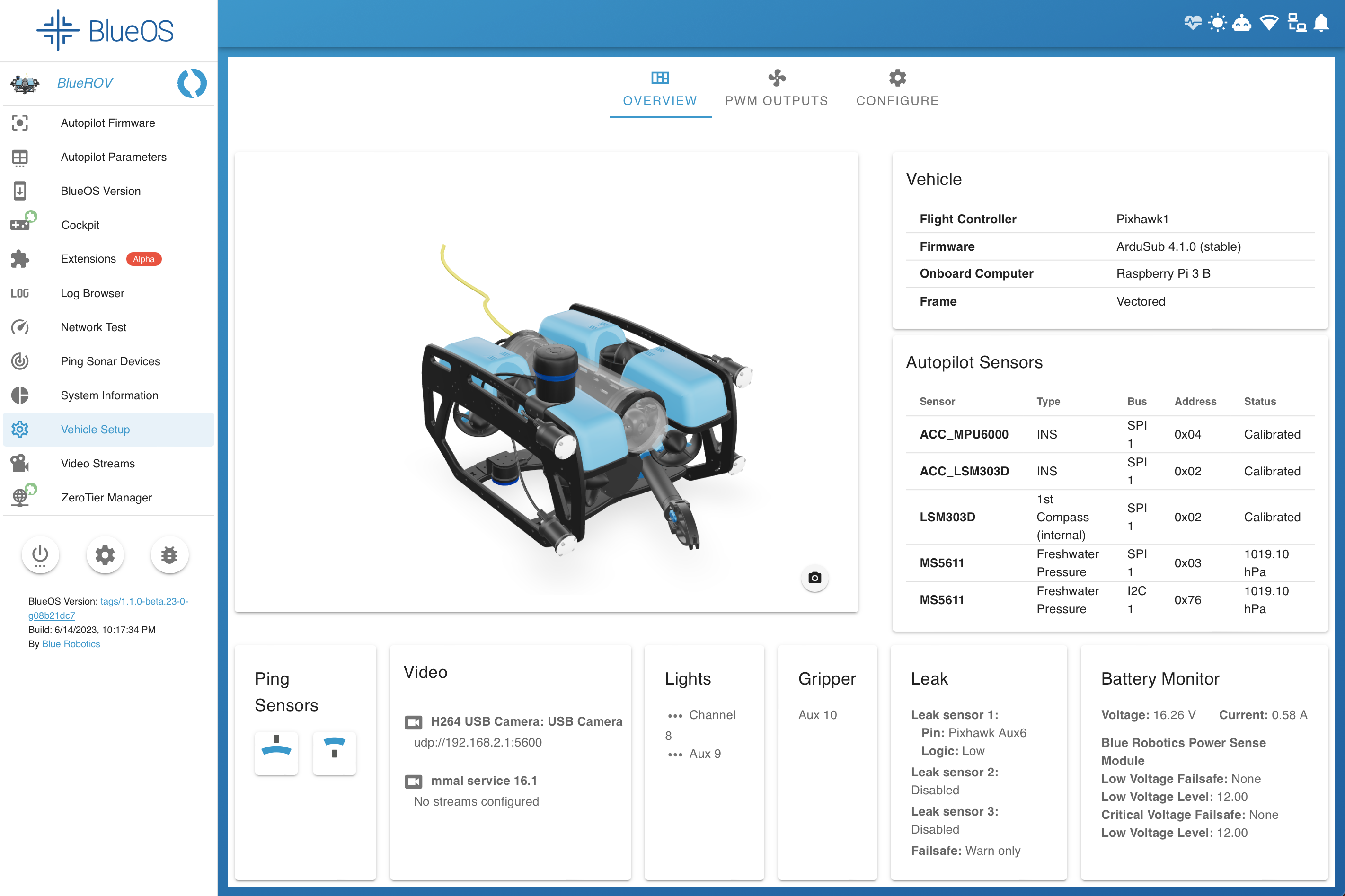
Task: Open Autopilot Firmware page
Action: [108, 123]
